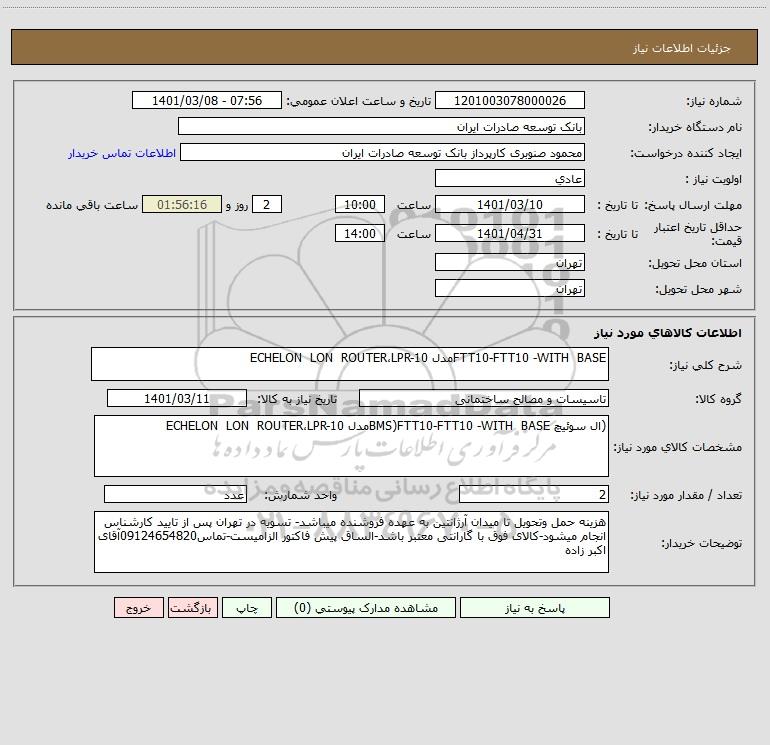The width and height of the screenshot is (770, 745).
Task: Click the priority field عادی
Action: click(510, 179)
